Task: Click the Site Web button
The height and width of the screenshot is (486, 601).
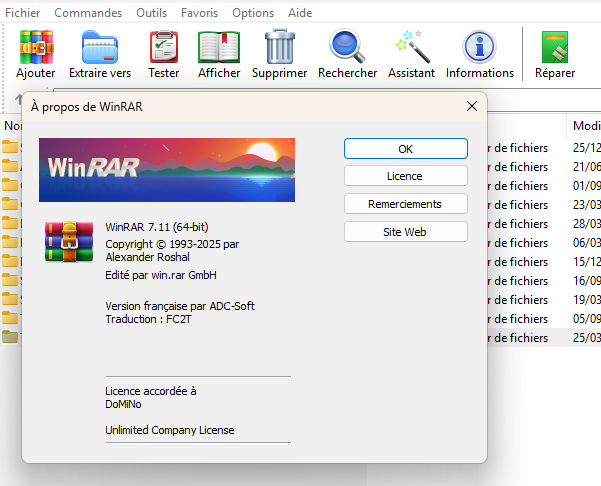Action: 406,232
